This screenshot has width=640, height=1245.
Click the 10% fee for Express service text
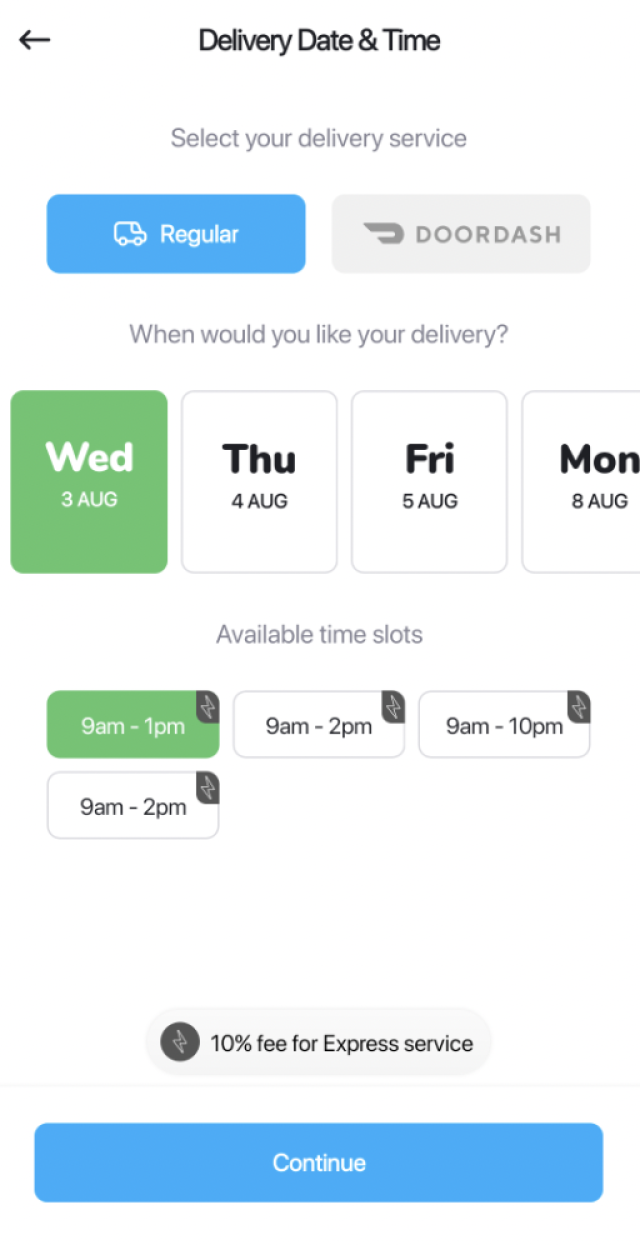[x=341, y=1043]
